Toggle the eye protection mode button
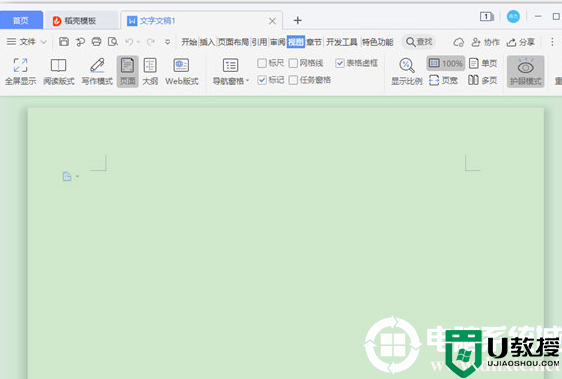This screenshot has height=379, width=562. click(525, 71)
